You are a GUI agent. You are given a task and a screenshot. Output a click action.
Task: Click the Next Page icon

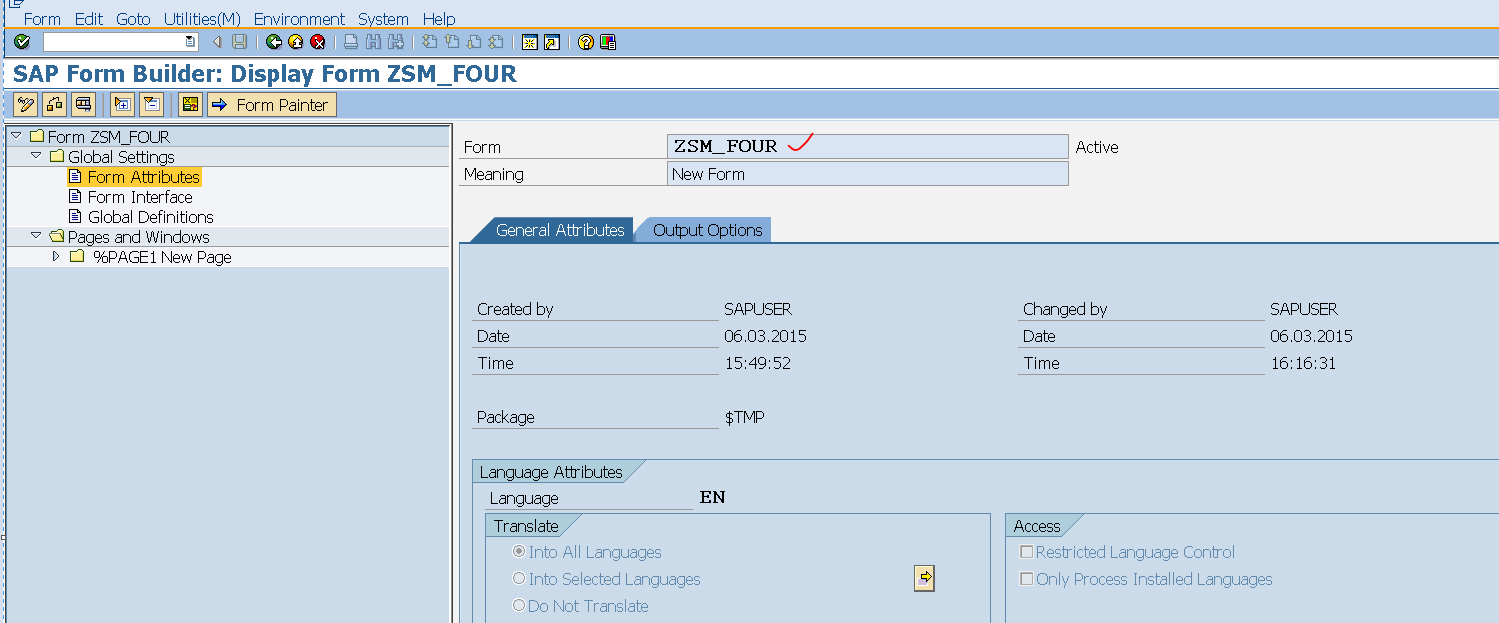[474, 42]
